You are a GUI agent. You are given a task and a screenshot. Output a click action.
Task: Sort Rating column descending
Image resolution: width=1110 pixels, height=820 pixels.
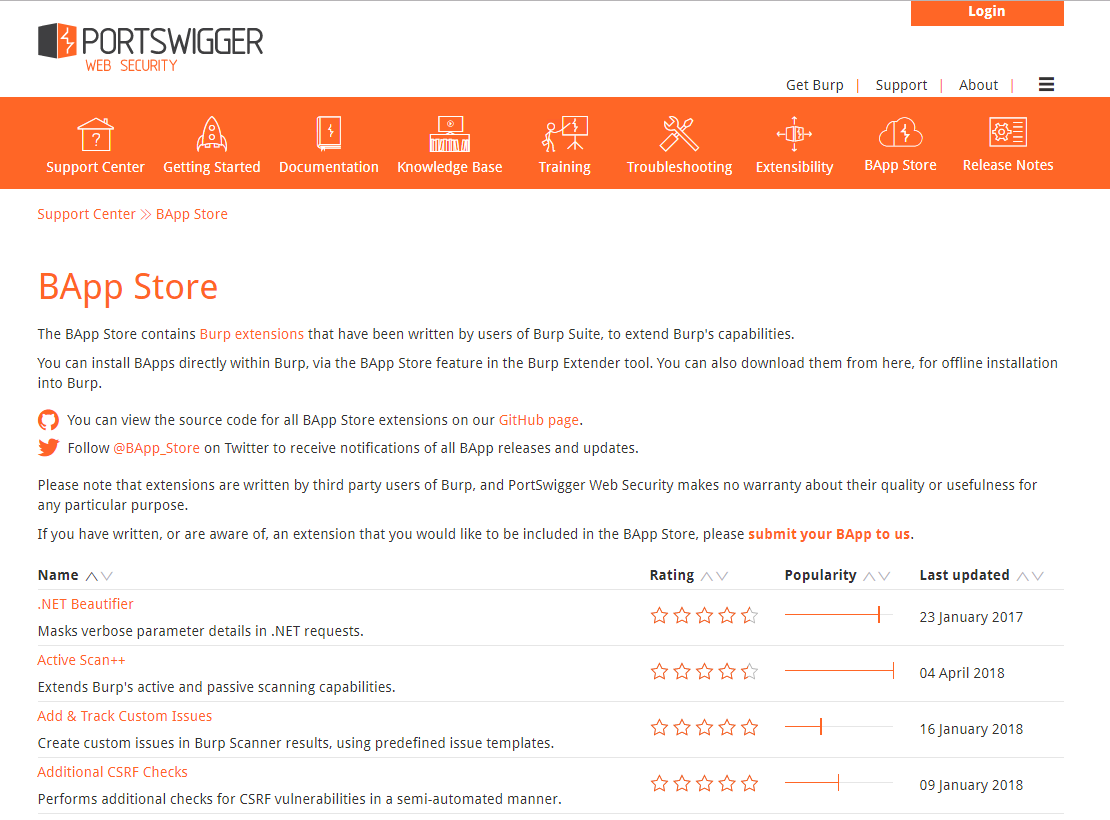pyautogui.click(x=722, y=576)
